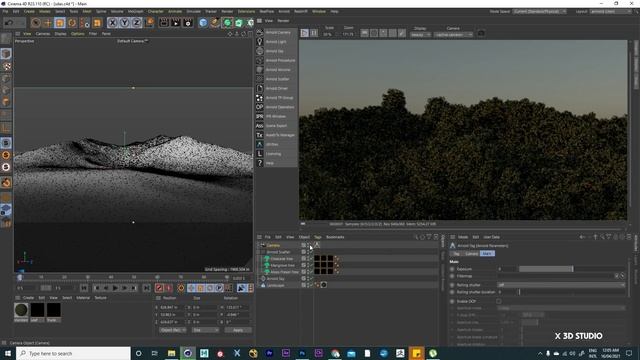Select Landscape object row

tap(275, 285)
